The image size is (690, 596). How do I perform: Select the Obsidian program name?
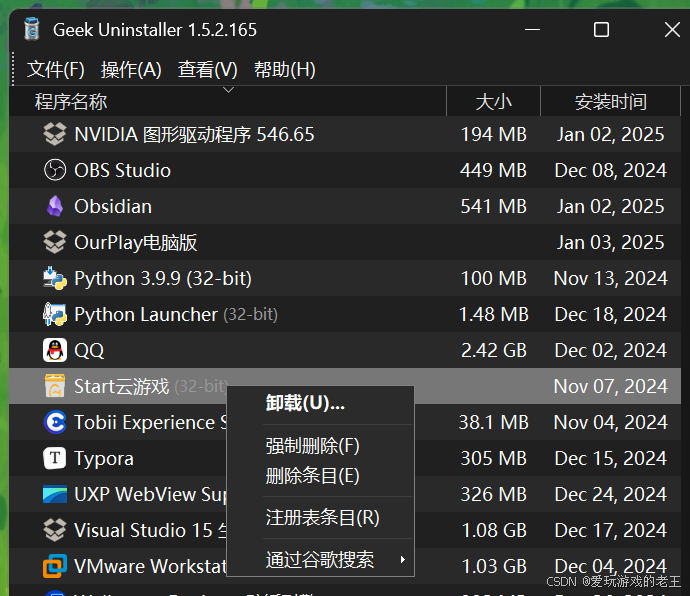pyautogui.click(x=113, y=206)
